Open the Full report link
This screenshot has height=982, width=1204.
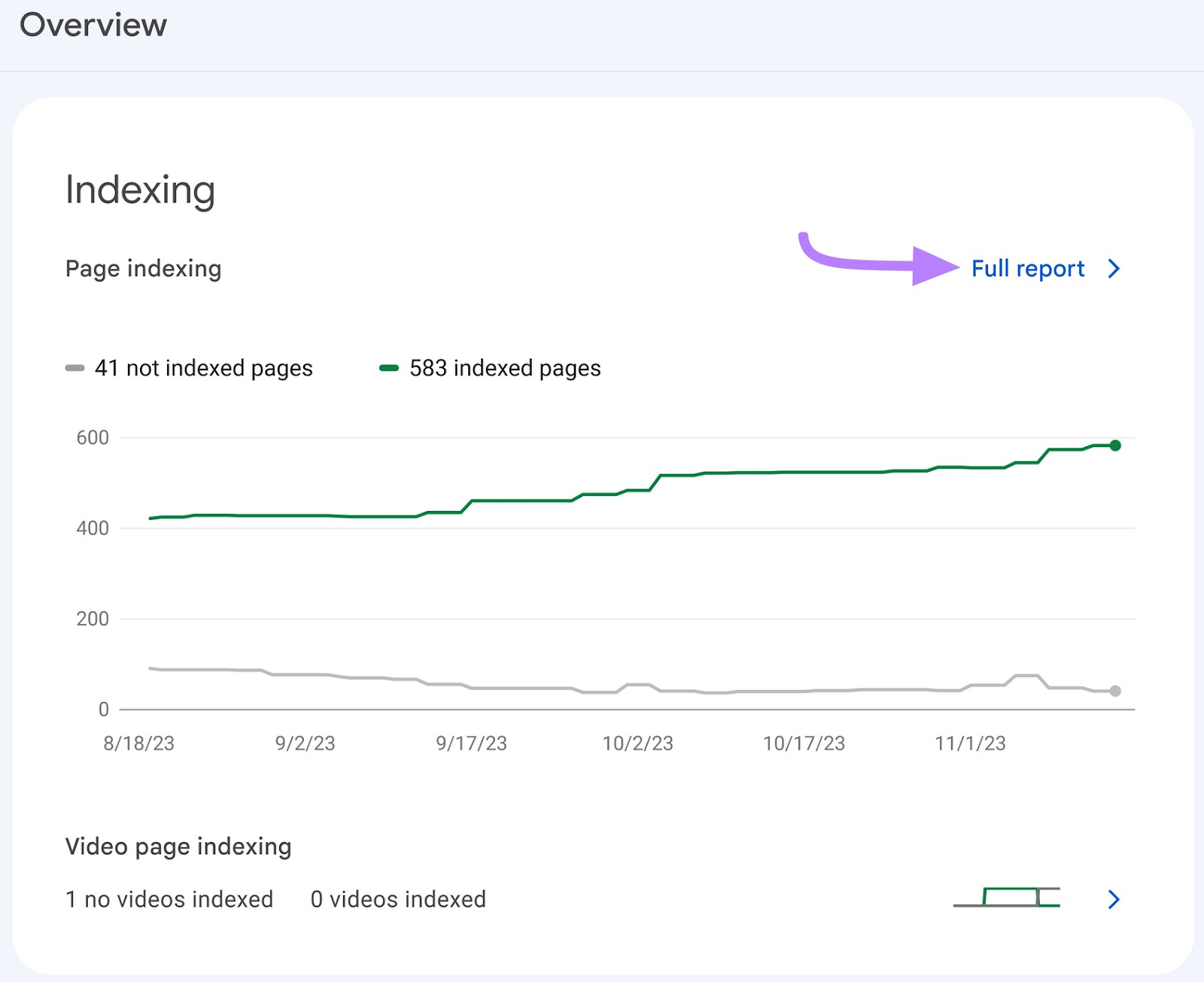pyautogui.click(x=1027, y=269)
